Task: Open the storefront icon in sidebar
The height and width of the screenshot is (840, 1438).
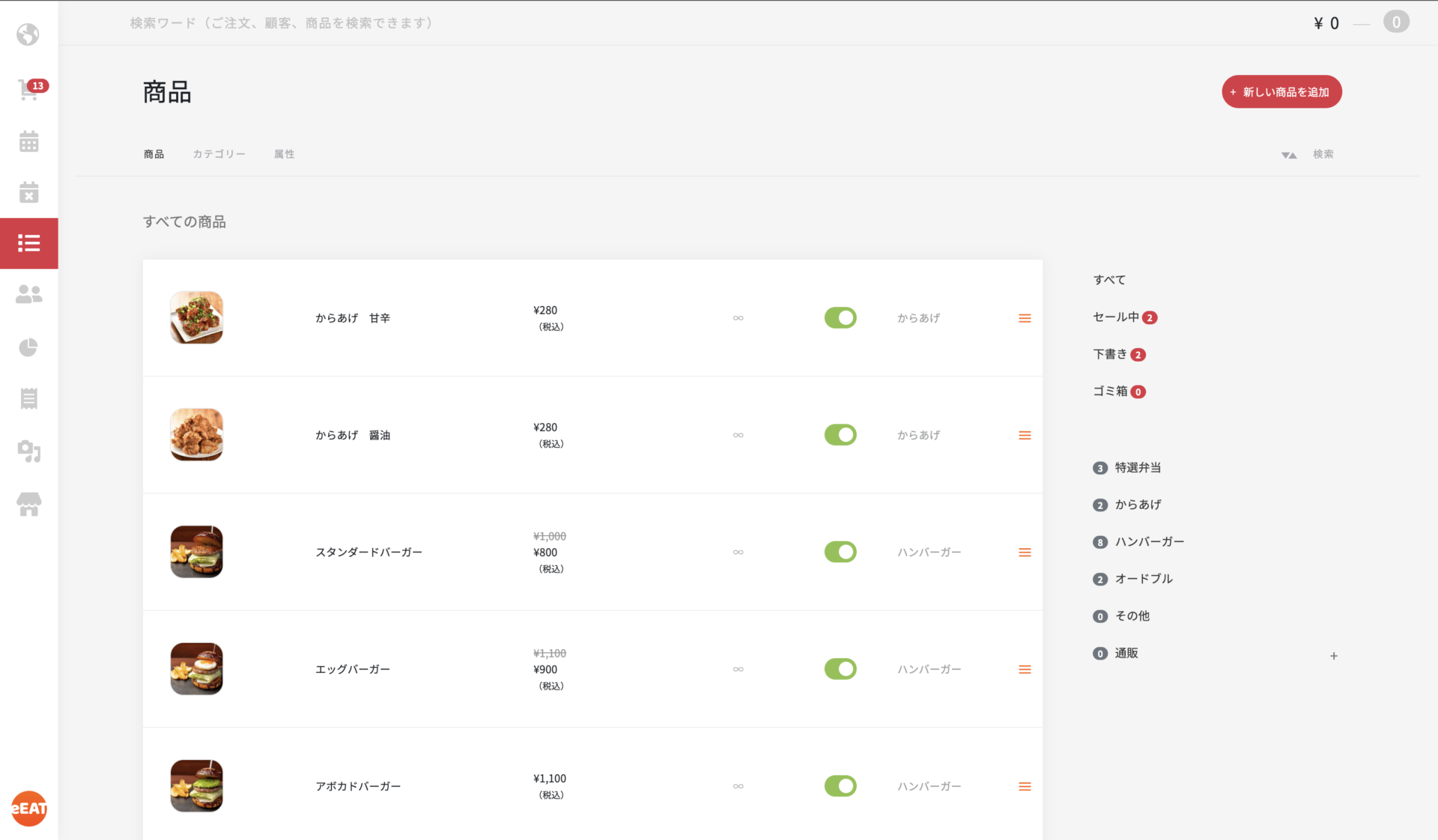Action: click(x=28, y=504)
